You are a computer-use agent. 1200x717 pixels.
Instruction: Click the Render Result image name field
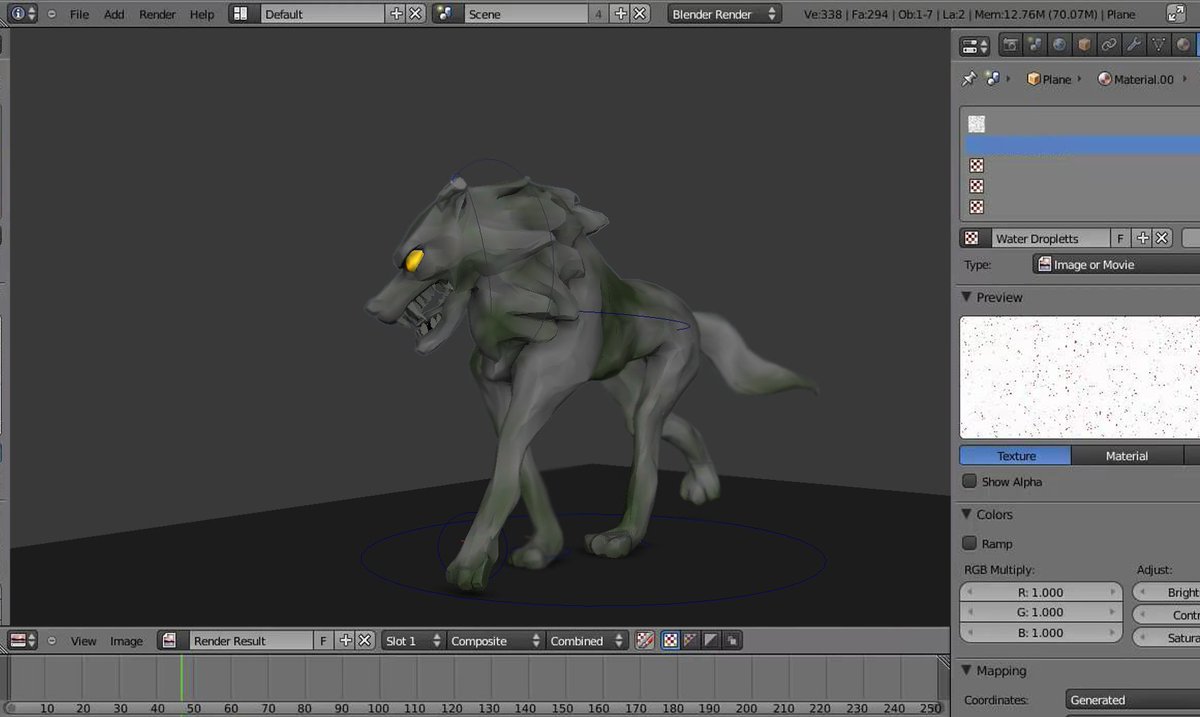tap(251, 641)
